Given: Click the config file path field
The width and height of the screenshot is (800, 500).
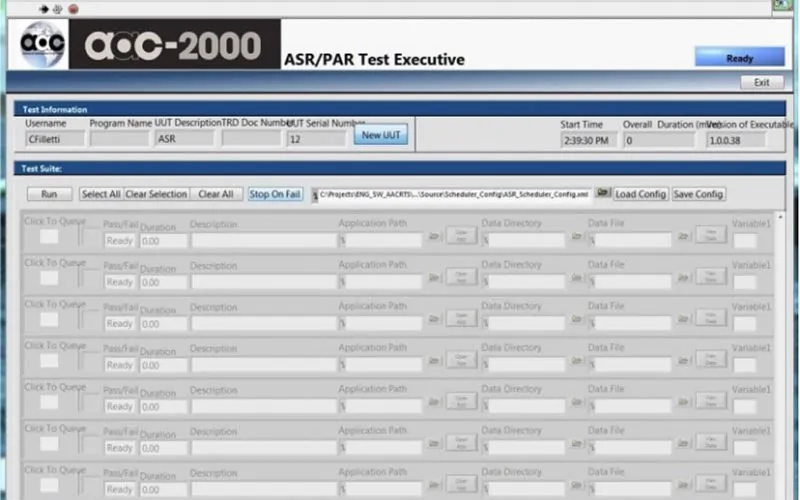Looking at the screenshot, I should coord(452,194).
